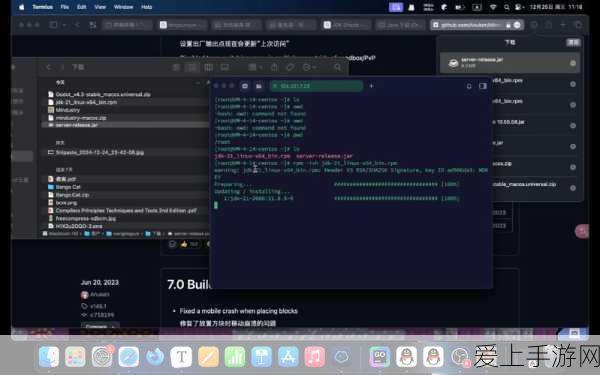600x375 pixels.
Task: Open Numbers from the Dock
Action: (x=235, y=357)
